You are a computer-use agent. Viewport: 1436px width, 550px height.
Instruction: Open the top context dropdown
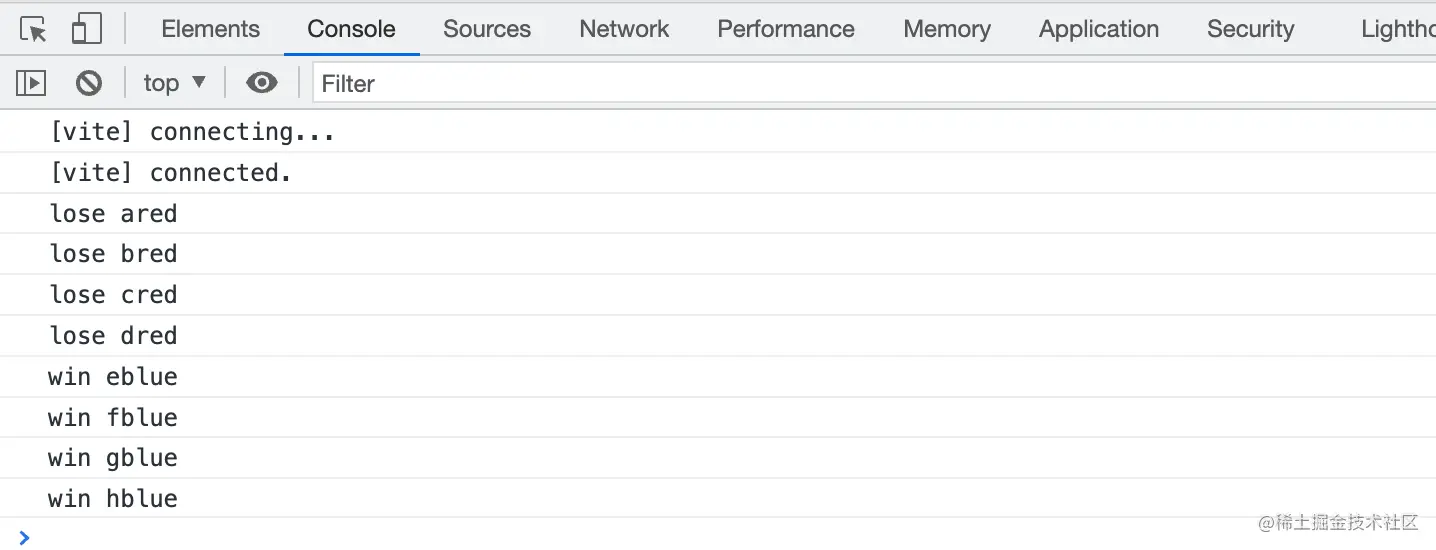point(174,83)
